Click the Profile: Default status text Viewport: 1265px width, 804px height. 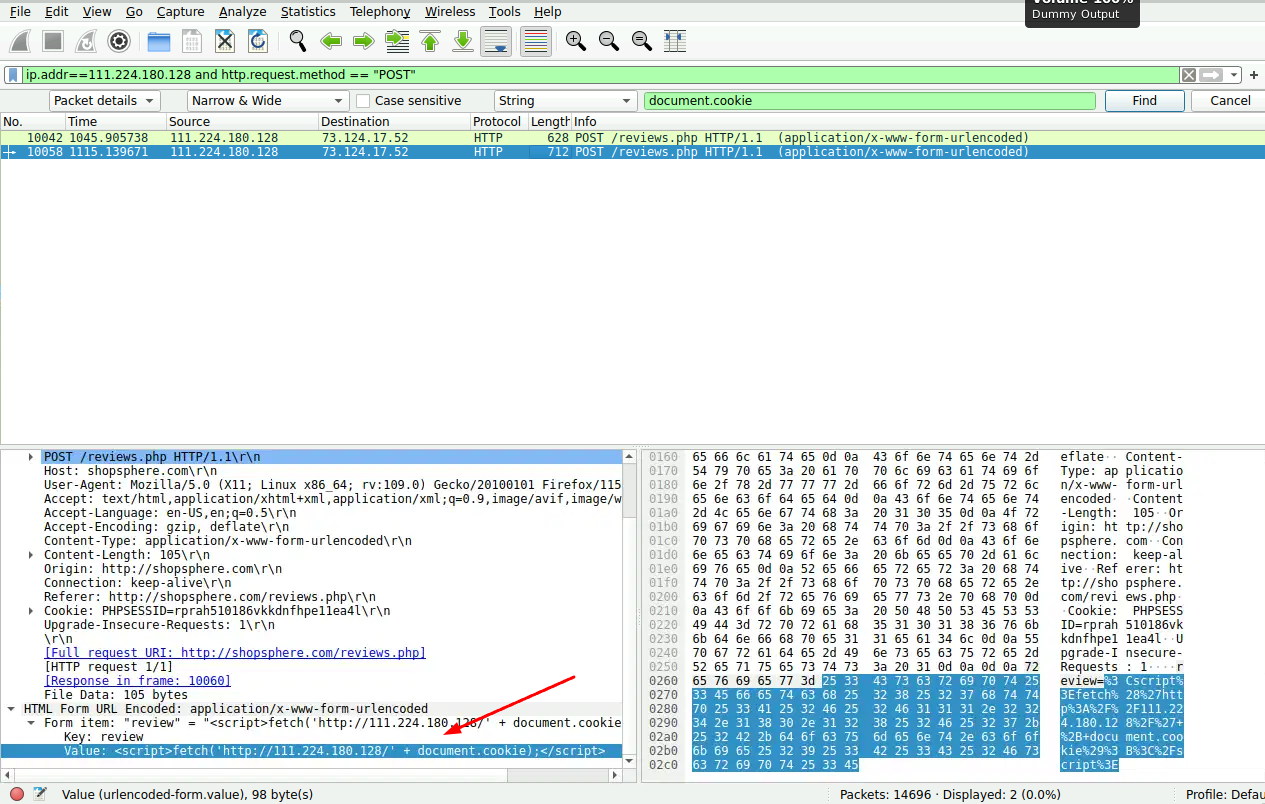[1224, 794]
